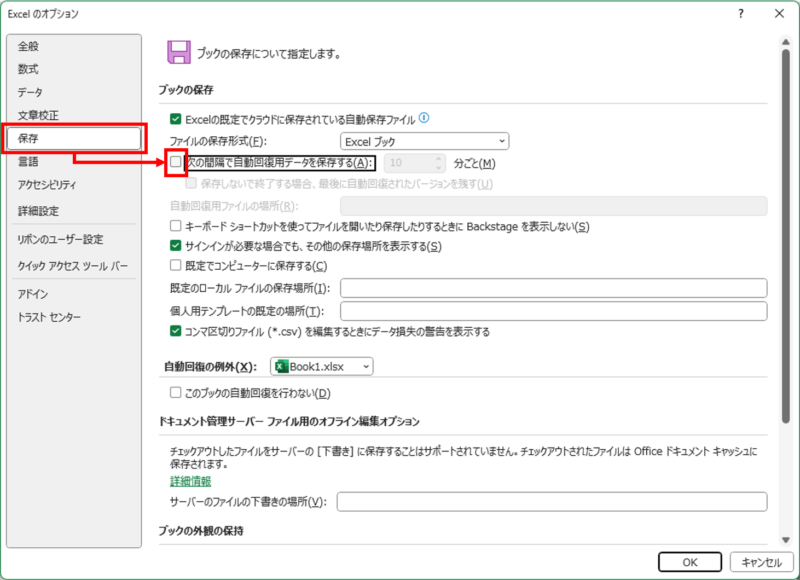Click the Excel file icon in Book1.xlsx dropdown
800x580 pixels.
tap(281, 366)
